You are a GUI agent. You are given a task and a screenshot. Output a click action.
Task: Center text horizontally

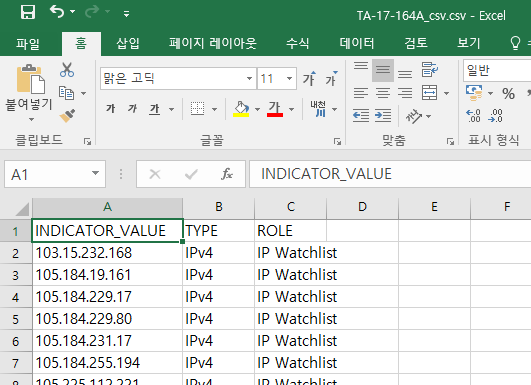pyautogui.click(x=383, y=93)
